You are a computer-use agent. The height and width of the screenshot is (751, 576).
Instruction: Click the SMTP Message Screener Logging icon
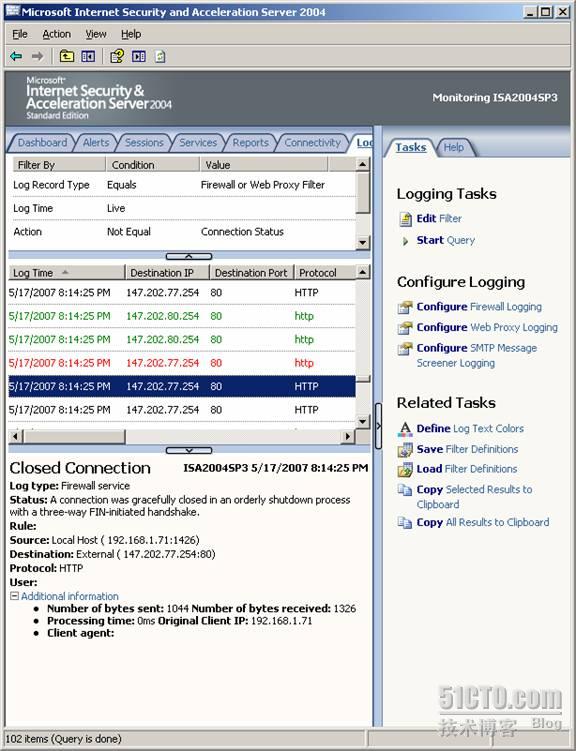tap(405, 348)
